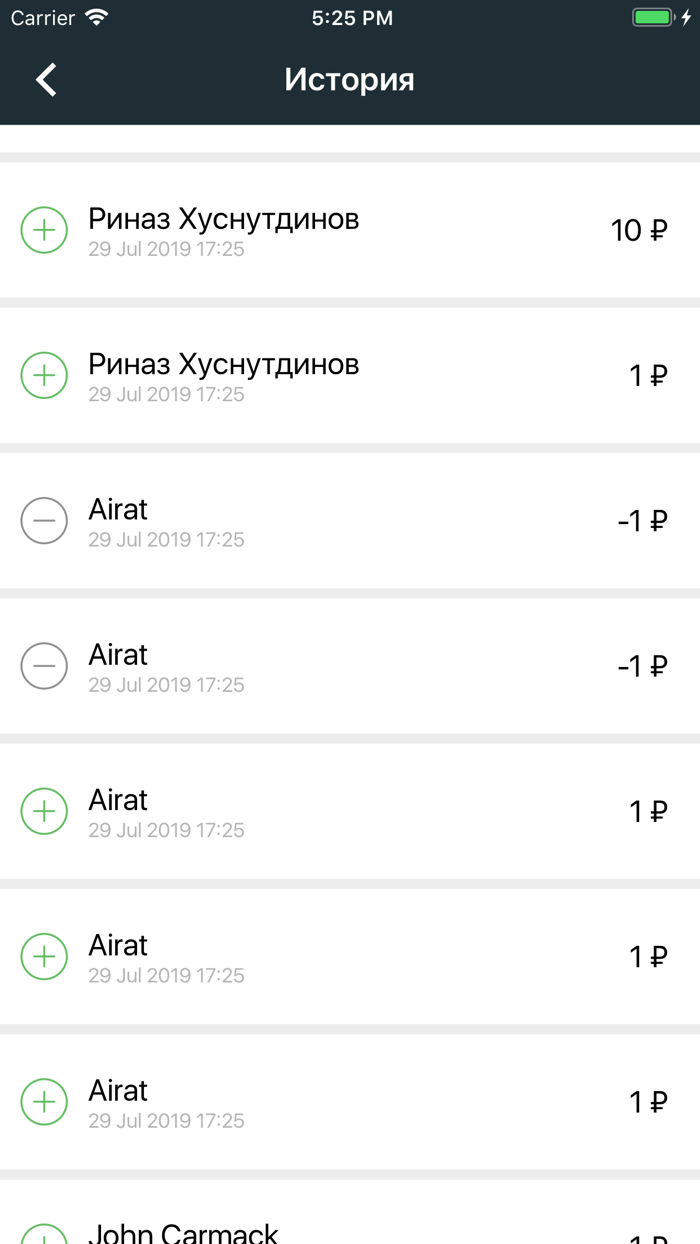Click the plus icon on the third Airat deposit row
Image resolution: width=700 pixels, height=1244 pixels.
coord(44,1101)
